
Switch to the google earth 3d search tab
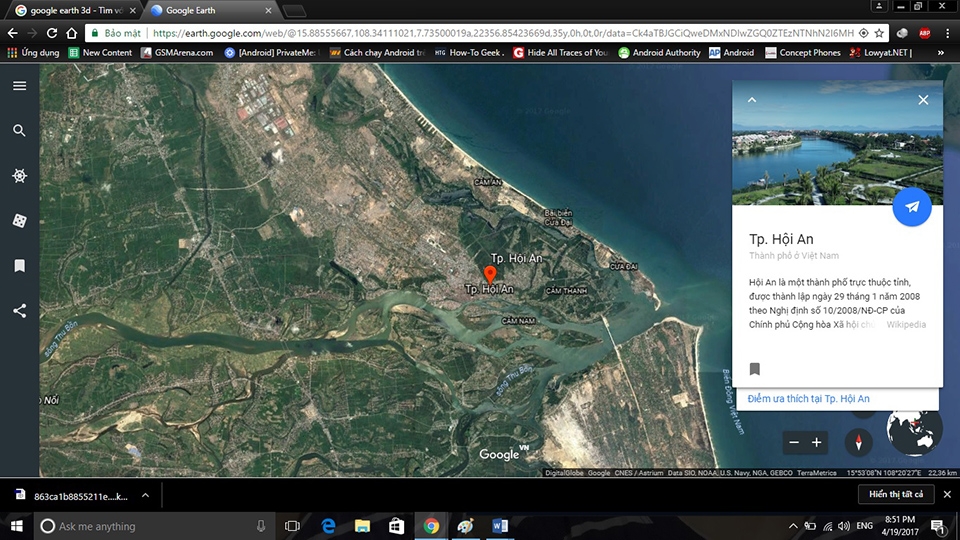75,10
